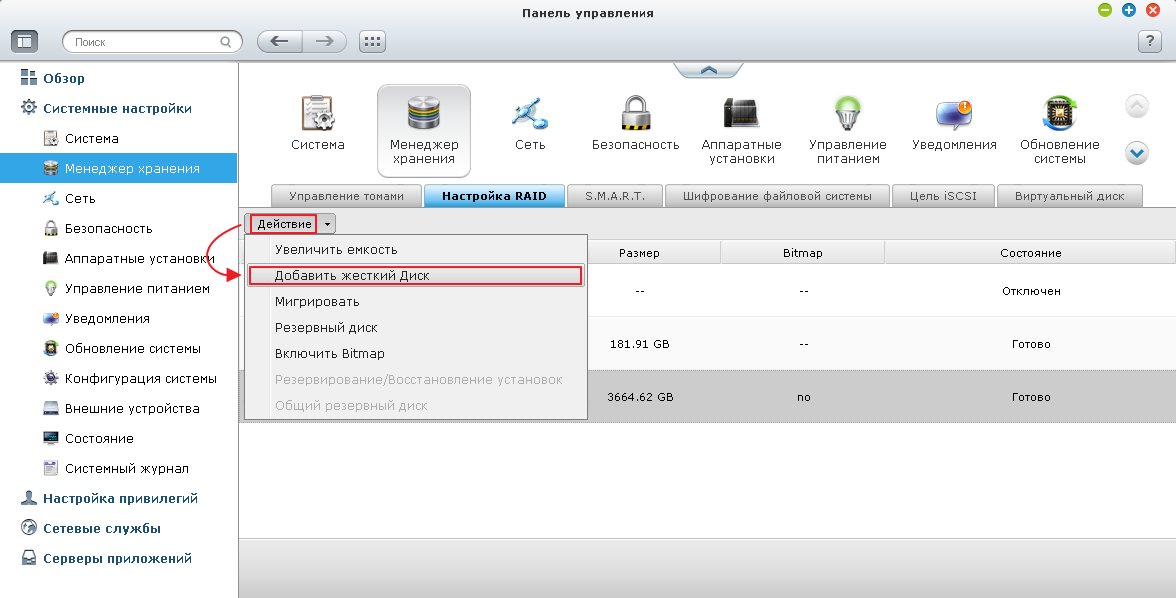Open the Действие dropdown arrow
This screenshot has height=598, width=1176.
click(x=327, y=224)
